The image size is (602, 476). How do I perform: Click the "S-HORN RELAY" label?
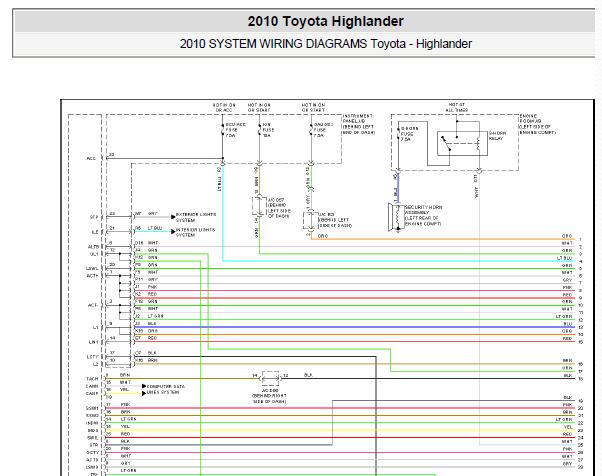pyautogui.click(x=498, y=136)
